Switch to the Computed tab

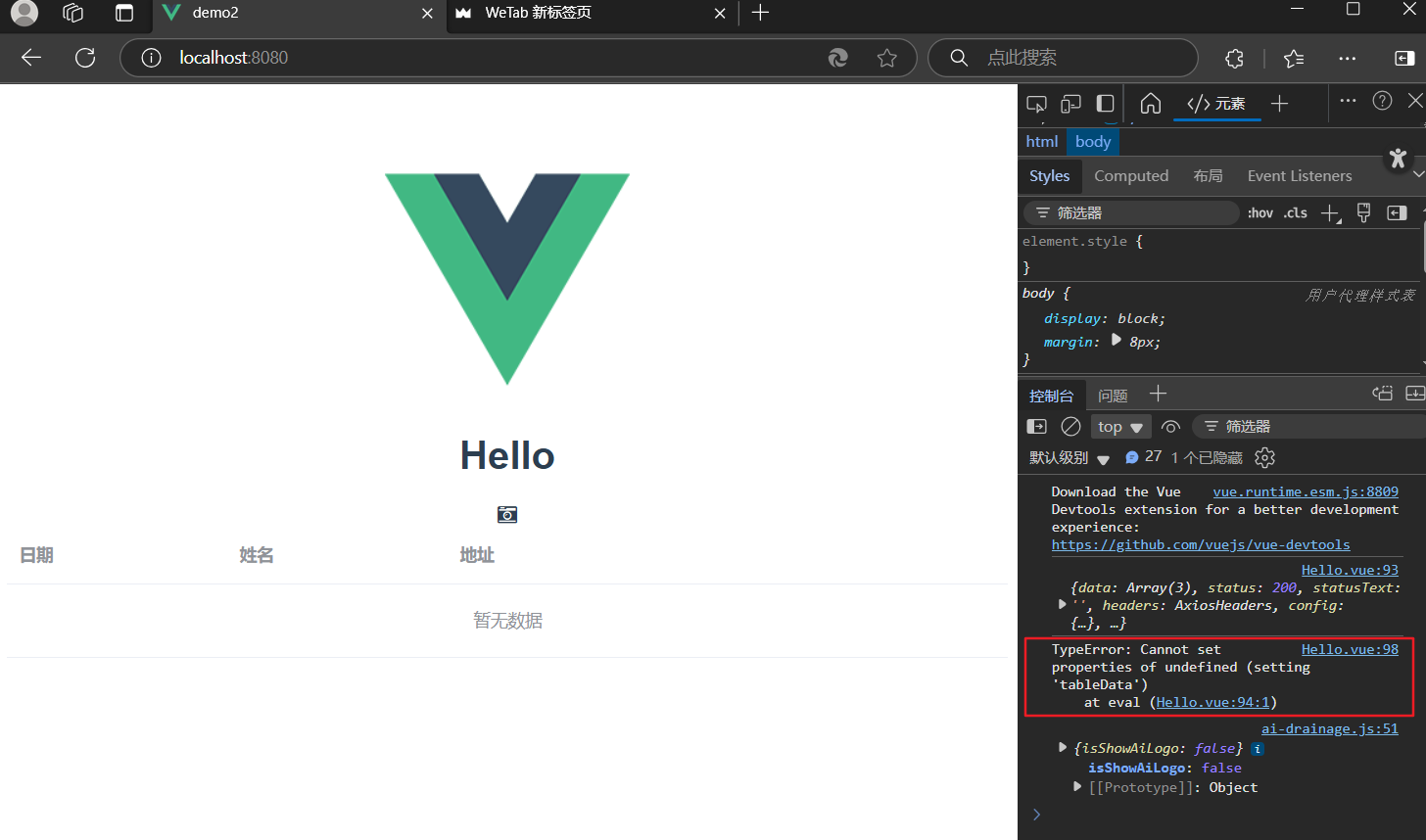coord(1131,175)
